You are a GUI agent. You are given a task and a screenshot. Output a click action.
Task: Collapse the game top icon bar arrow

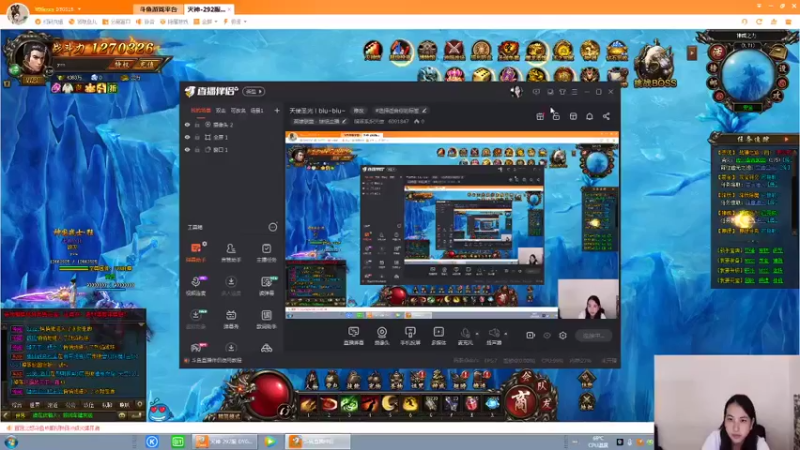692,53
